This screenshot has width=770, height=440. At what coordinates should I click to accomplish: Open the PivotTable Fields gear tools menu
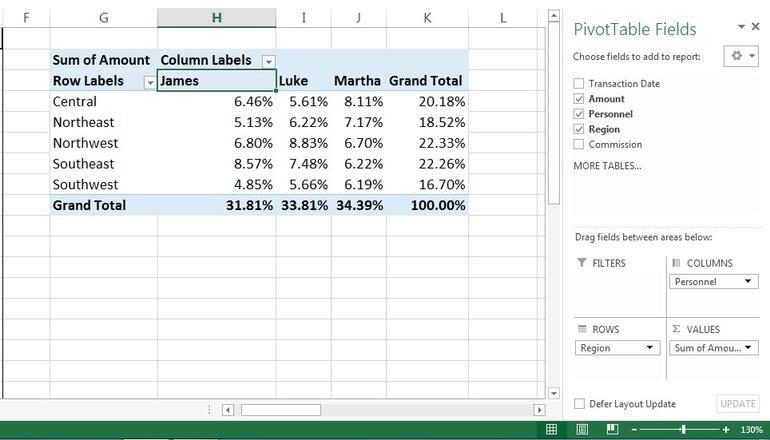coord(741,56)
